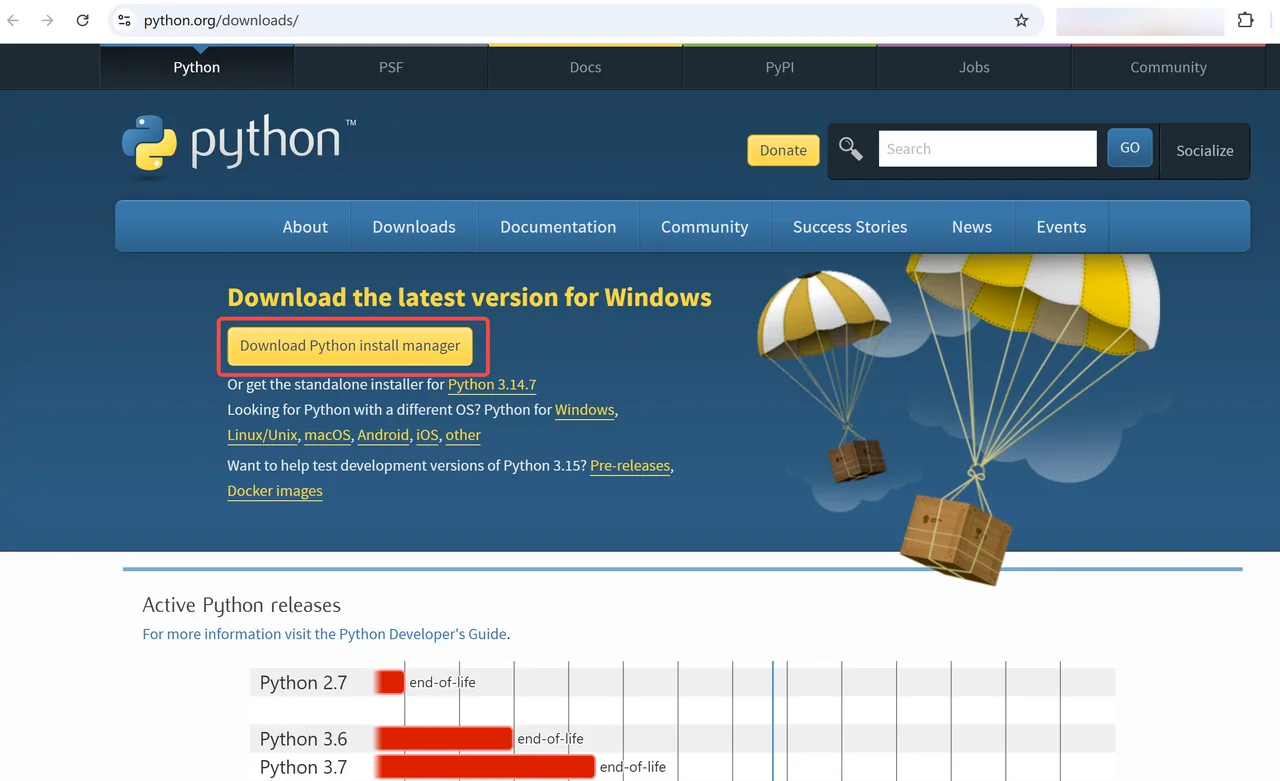The width and height of the screenshot is (1280, 781).
Task: Click the 'Download the latest version for Windows' heading
Action: (x=469, y=298)
